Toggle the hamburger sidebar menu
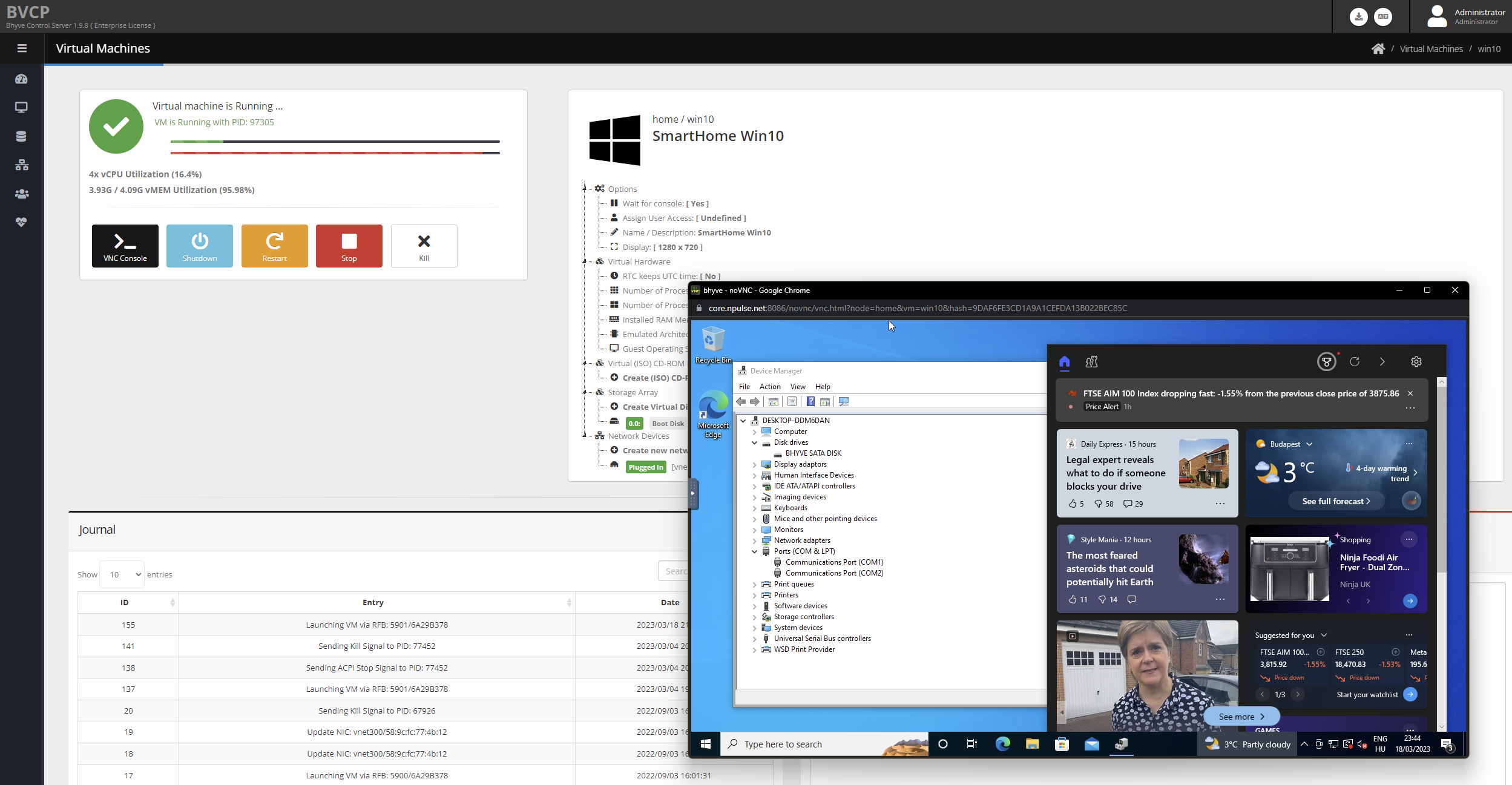 click(22, 48)
